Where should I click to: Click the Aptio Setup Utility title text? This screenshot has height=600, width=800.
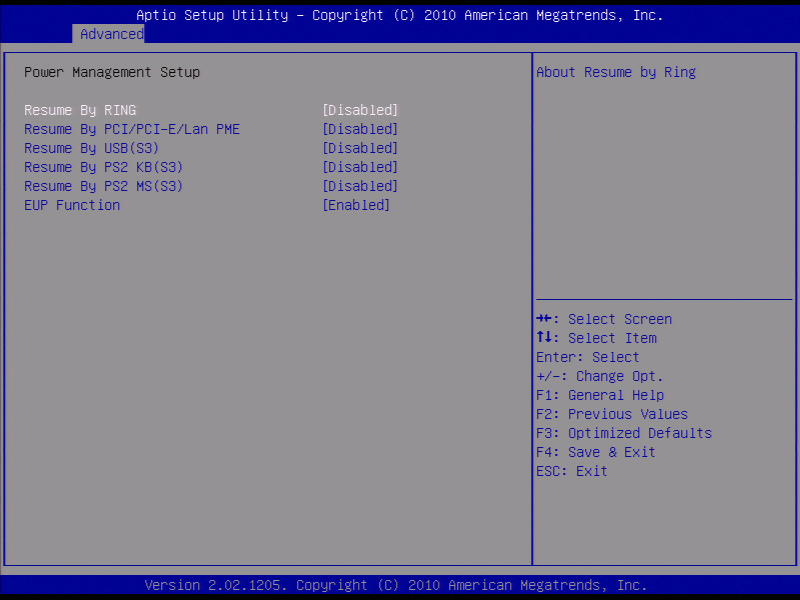pyautogui.click(x=399, y=15)
